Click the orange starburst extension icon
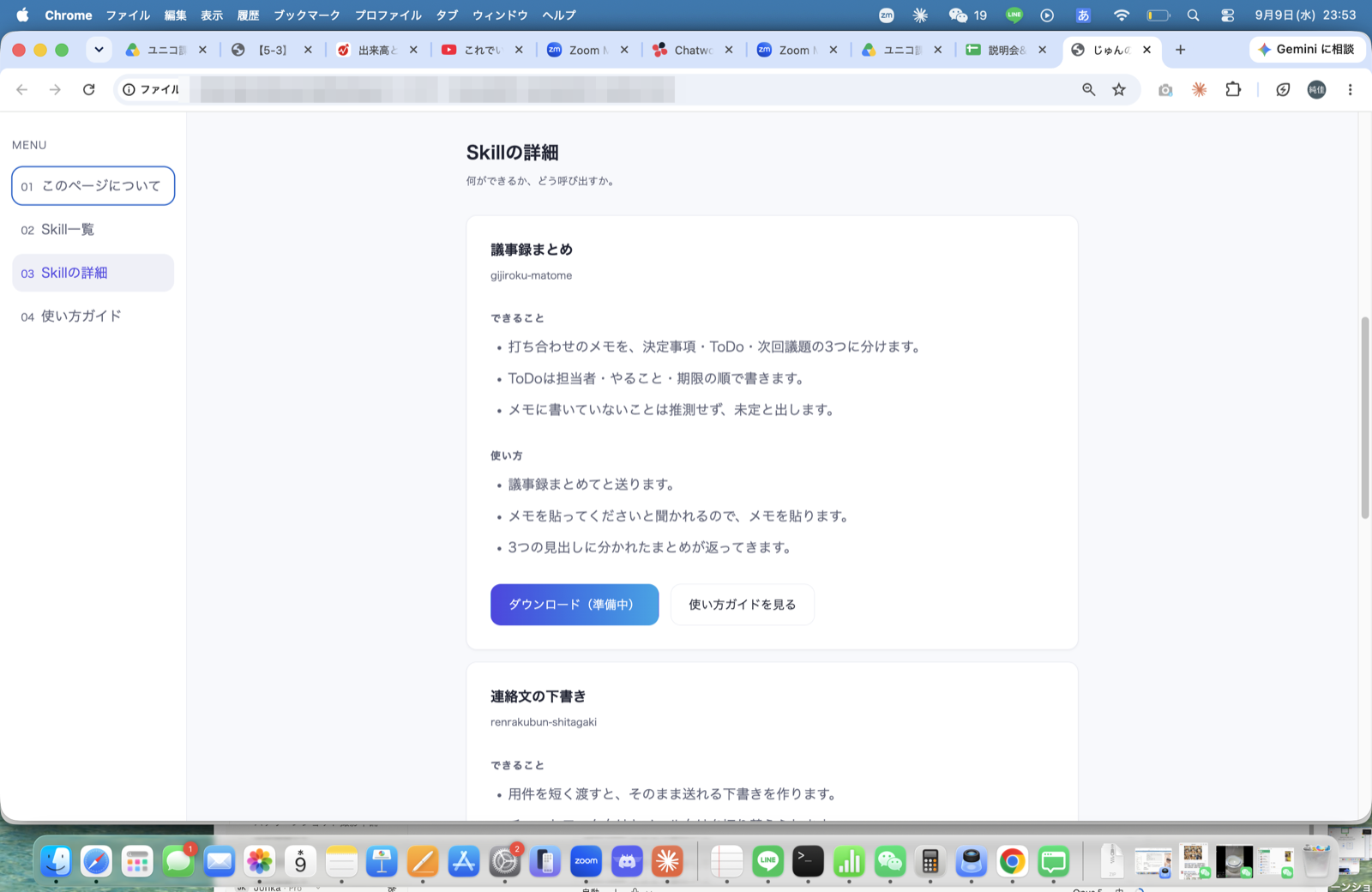Viewport: 1372px width, 892px height. pyautogui.click(x=1199, y=89)
